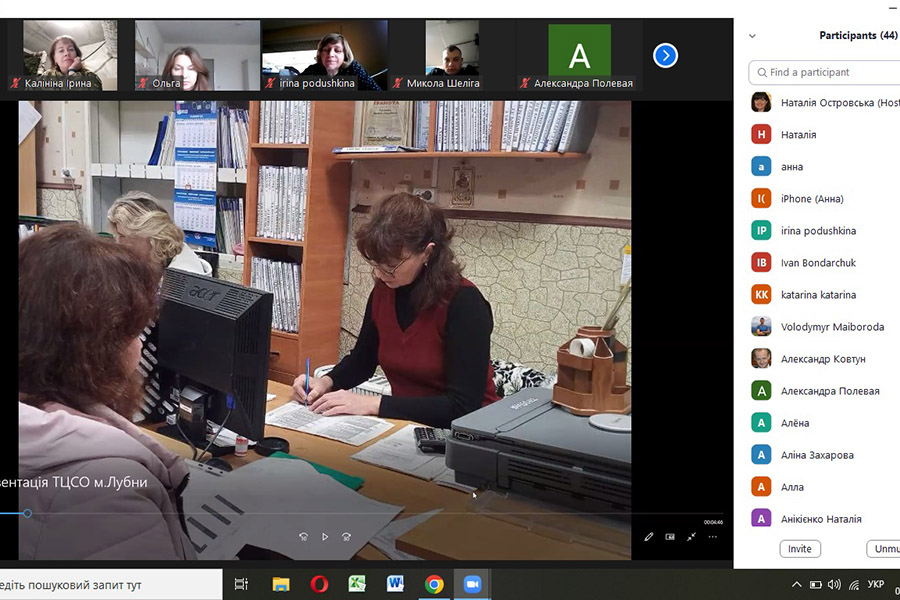This screenshot has height=600, width=900.
Task: Open the three-dots more options menu
Action: (x=712, y=537)
